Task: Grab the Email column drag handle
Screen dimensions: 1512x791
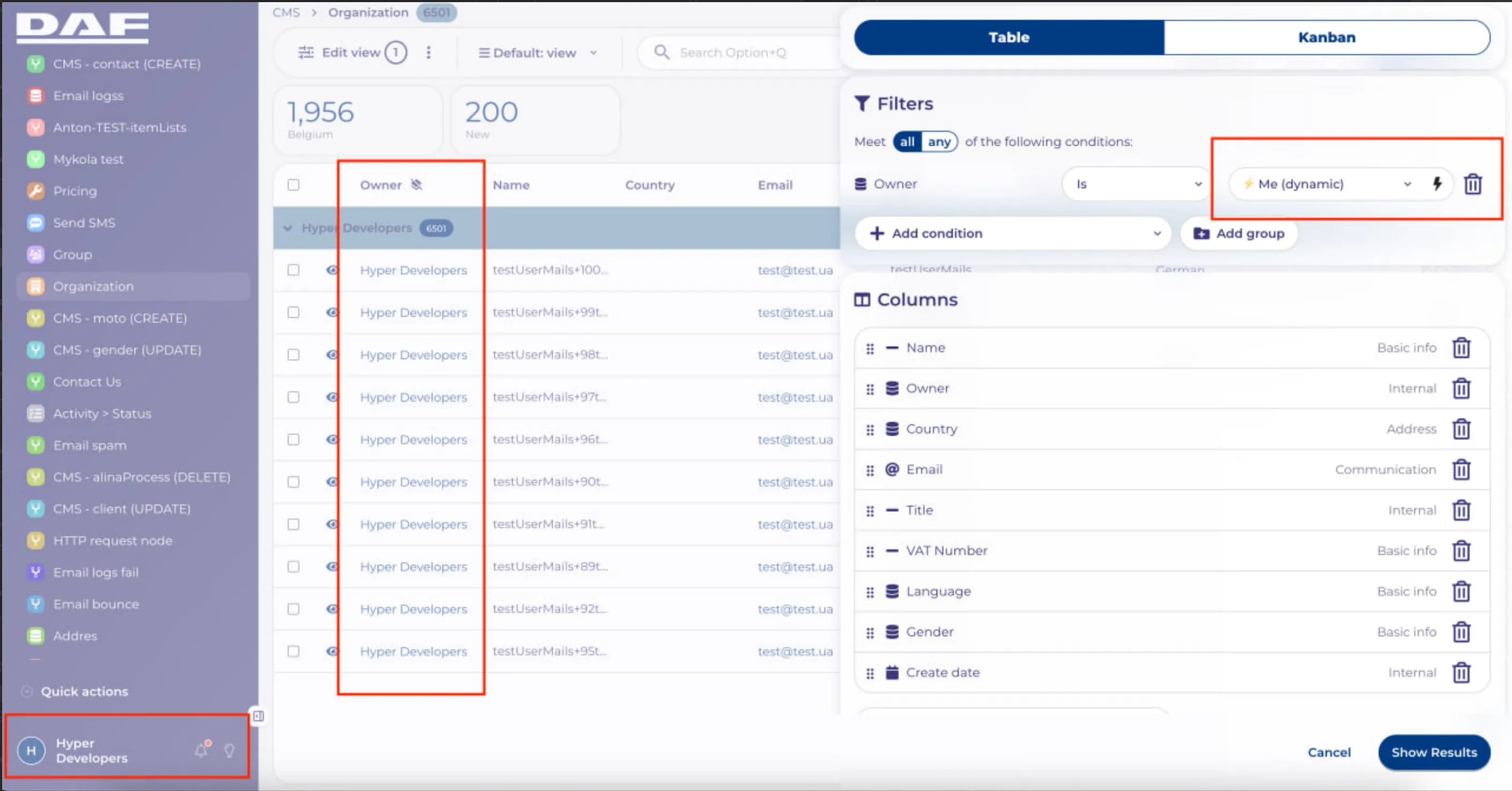Action: (870, 470)
